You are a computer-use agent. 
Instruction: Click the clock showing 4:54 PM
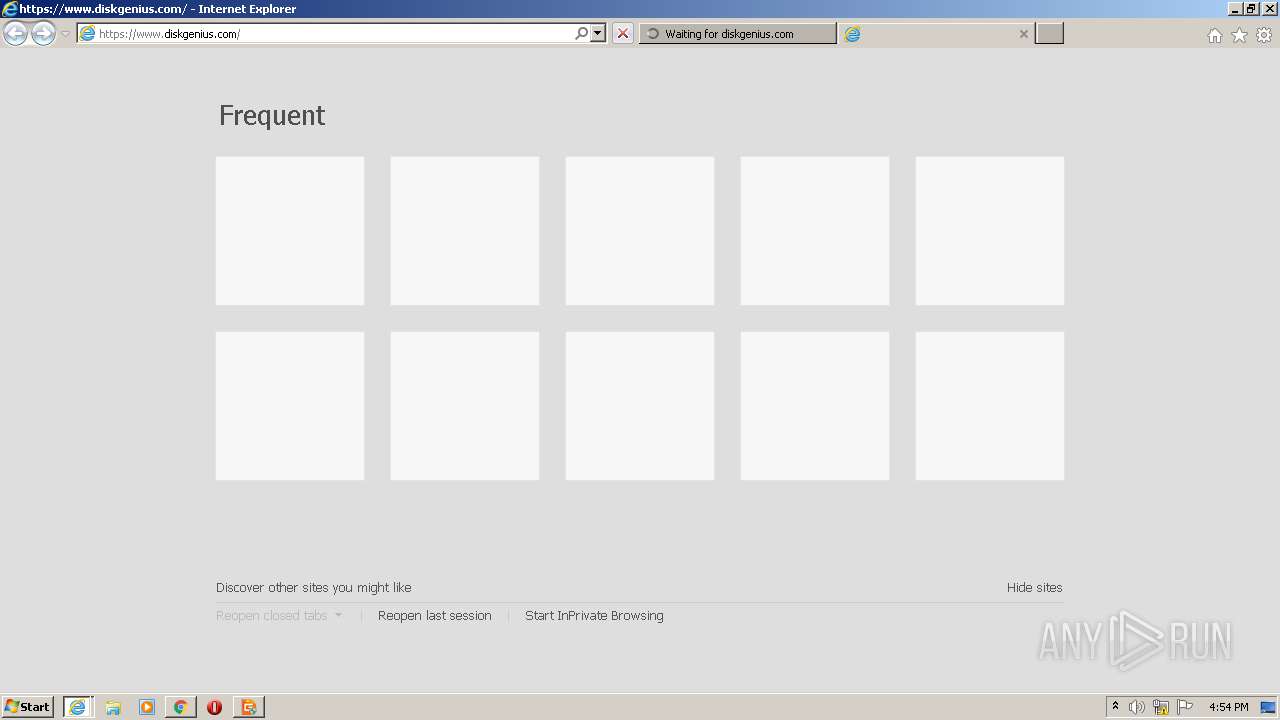tap(1228, 707)
